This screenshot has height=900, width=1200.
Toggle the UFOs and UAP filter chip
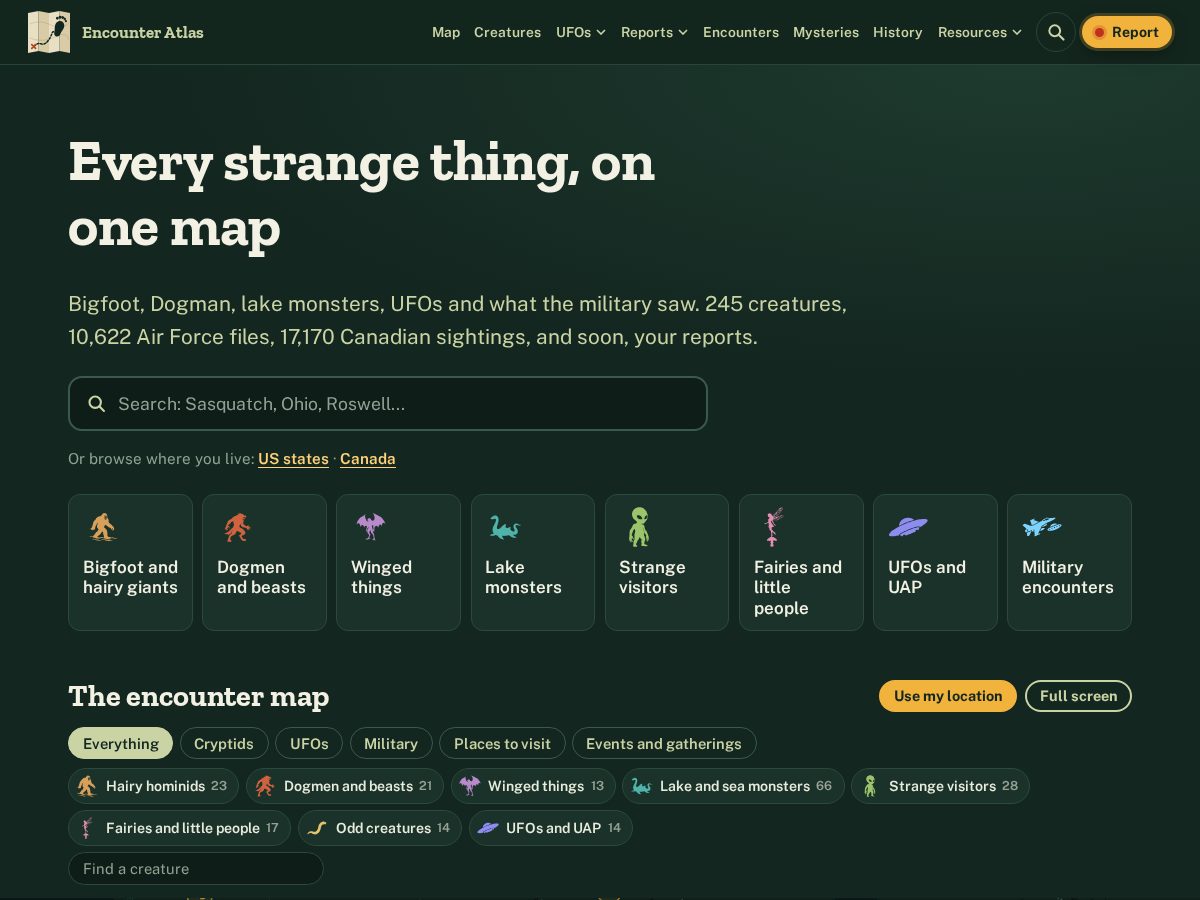[551, 828]
